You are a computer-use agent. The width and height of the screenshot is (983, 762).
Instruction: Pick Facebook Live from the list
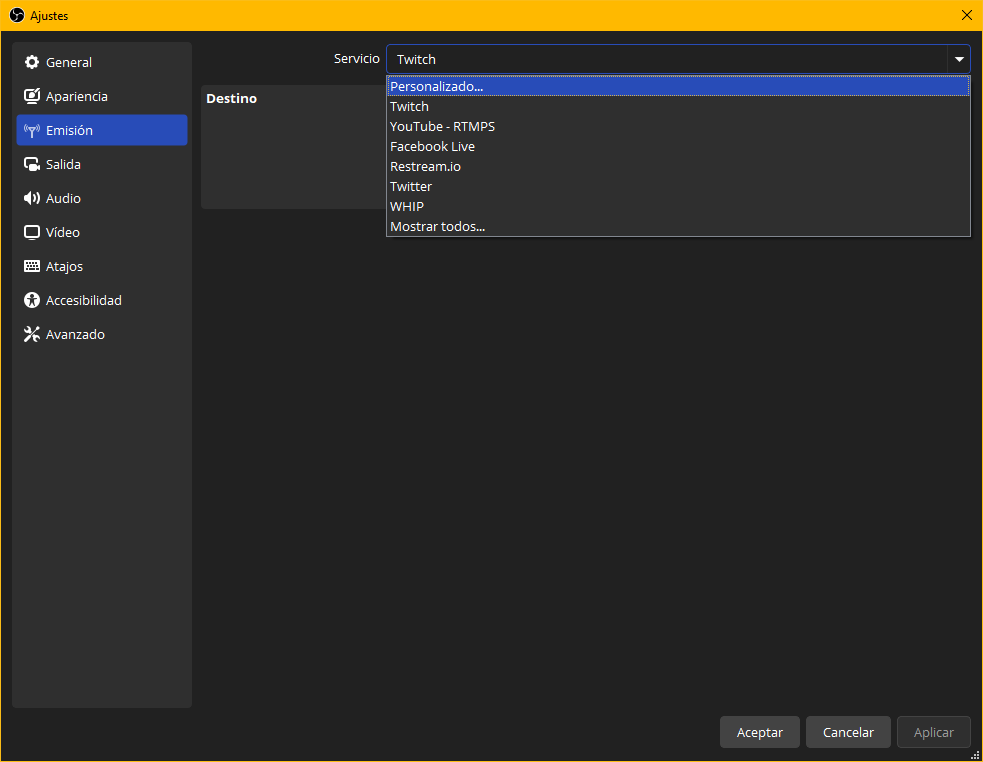[678, 146]
